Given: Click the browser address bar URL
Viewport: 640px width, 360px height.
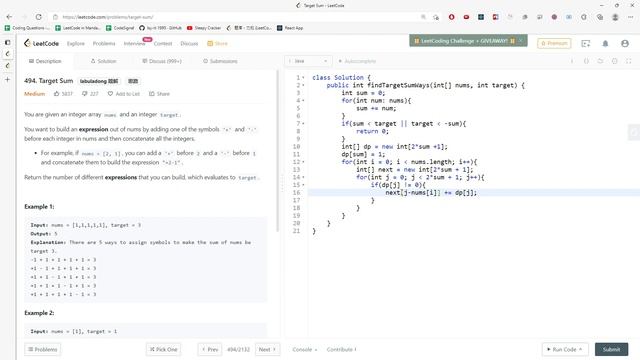Looking at the screenshot, I should coord(108,17).
